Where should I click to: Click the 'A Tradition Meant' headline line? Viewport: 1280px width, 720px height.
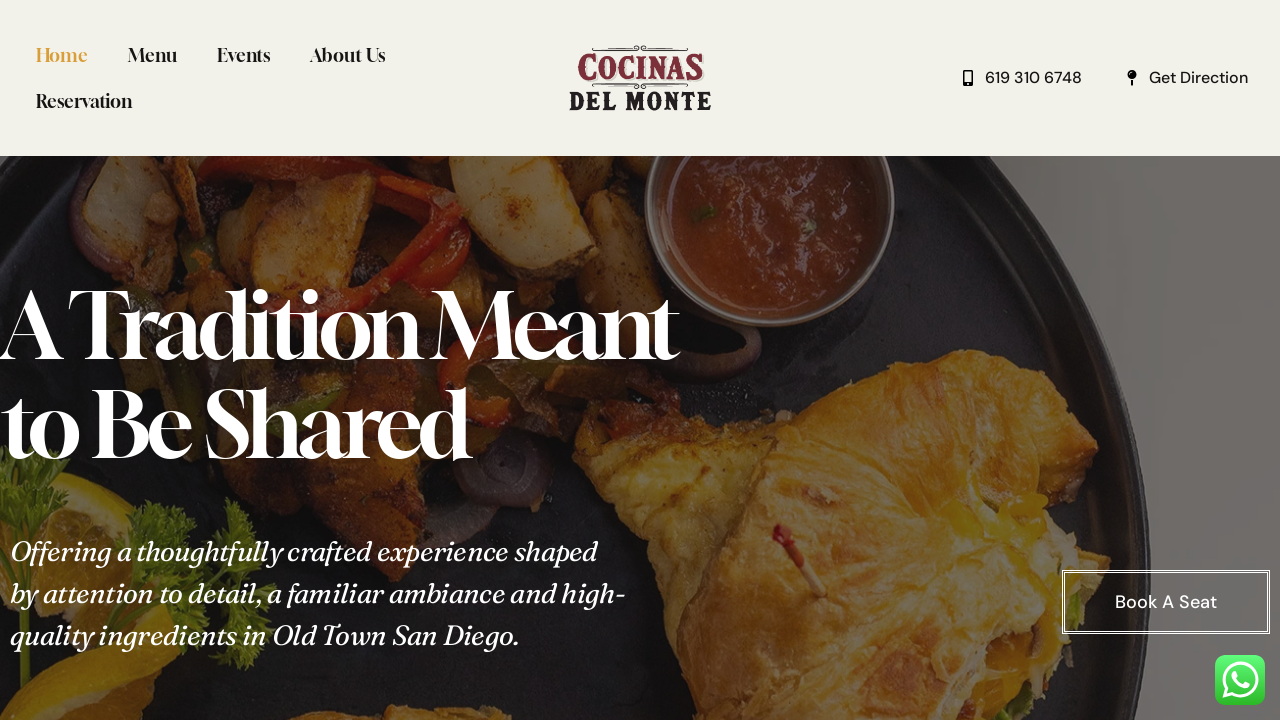(x=340, y=325)
